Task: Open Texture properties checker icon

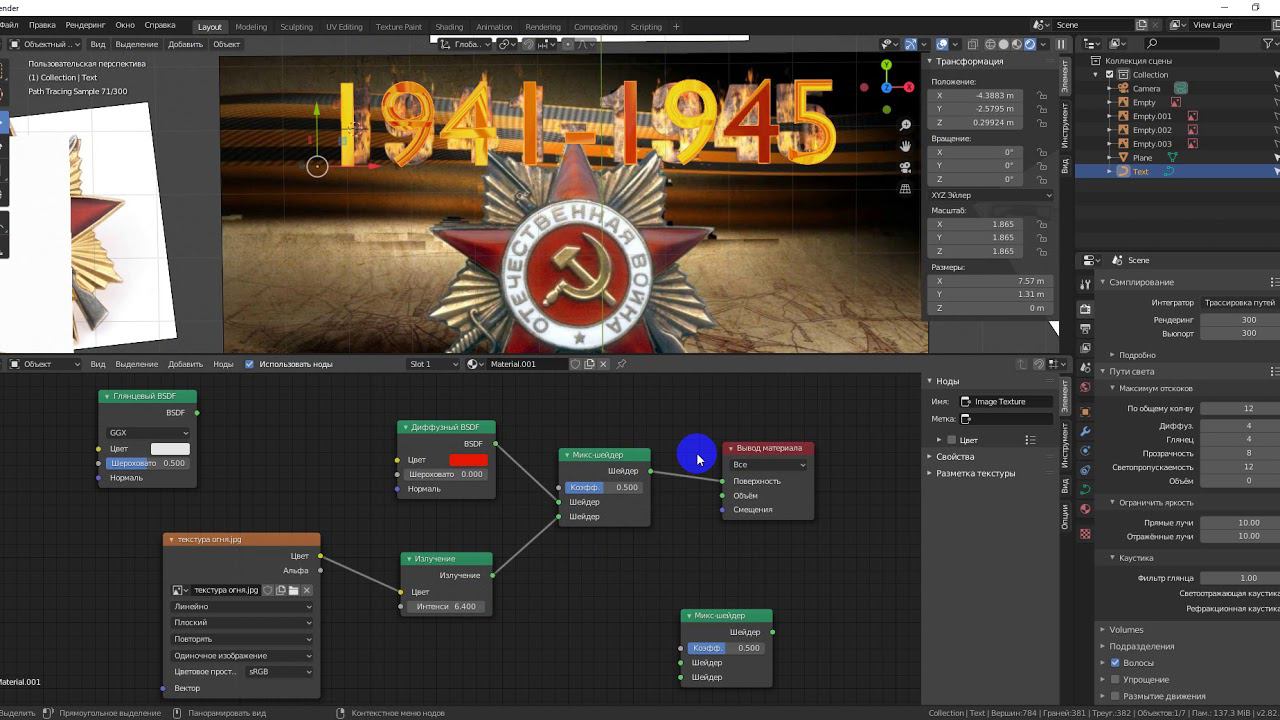Action: pos(1086,534)
